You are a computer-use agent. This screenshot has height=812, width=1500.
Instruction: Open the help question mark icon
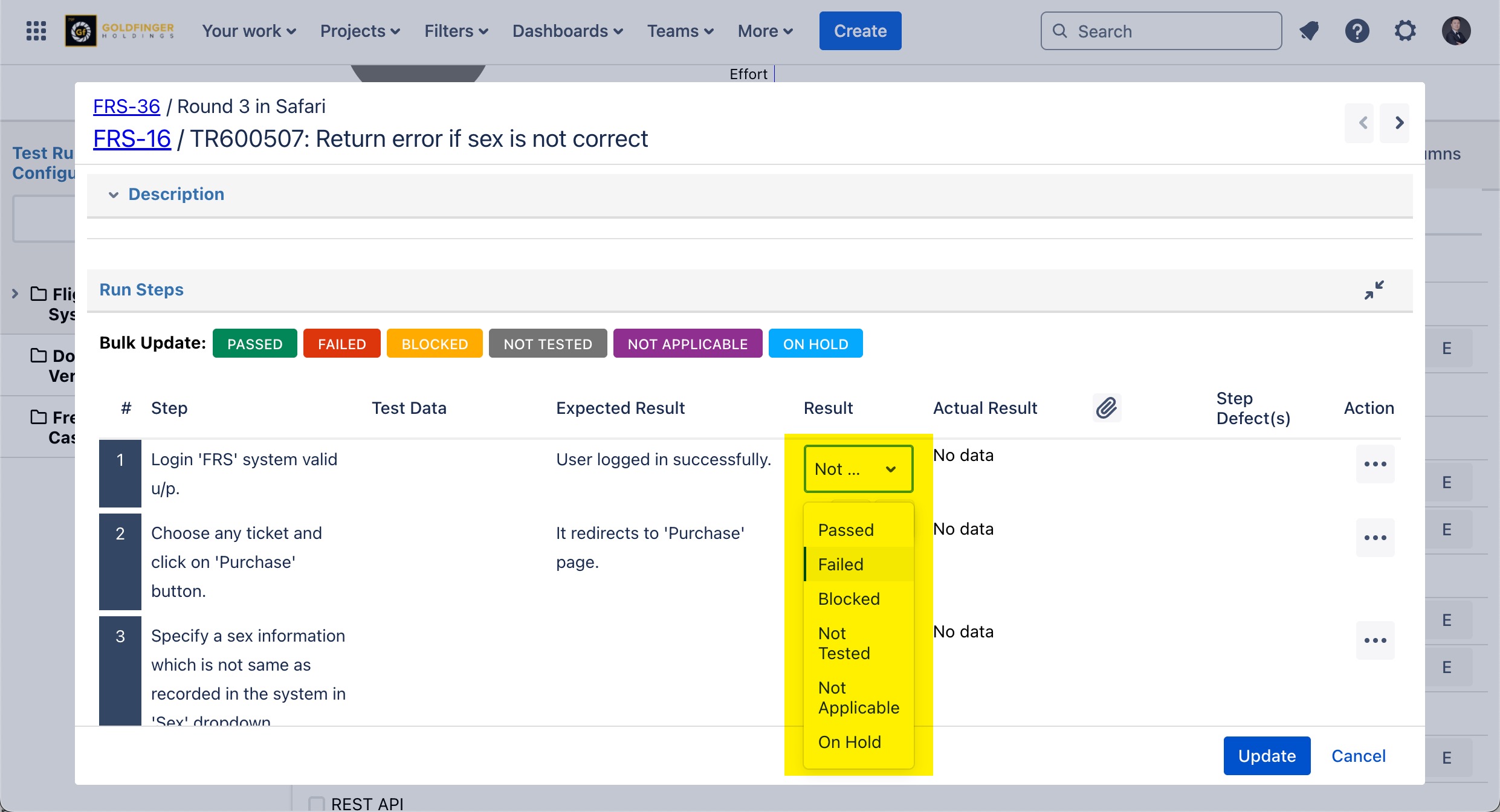tap(1357, 31)
